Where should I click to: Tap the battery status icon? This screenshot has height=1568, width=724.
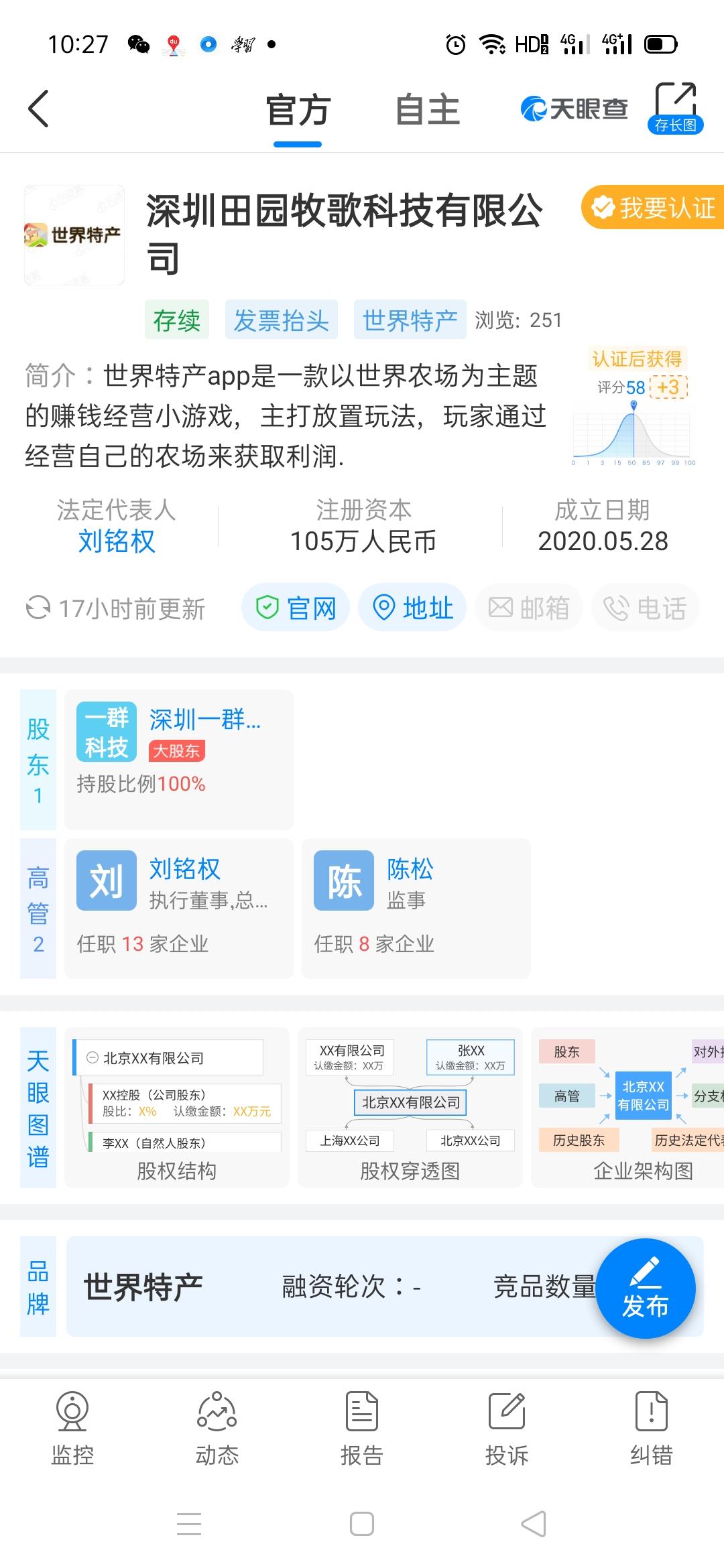pyautogui.click(x=661, y=45)
